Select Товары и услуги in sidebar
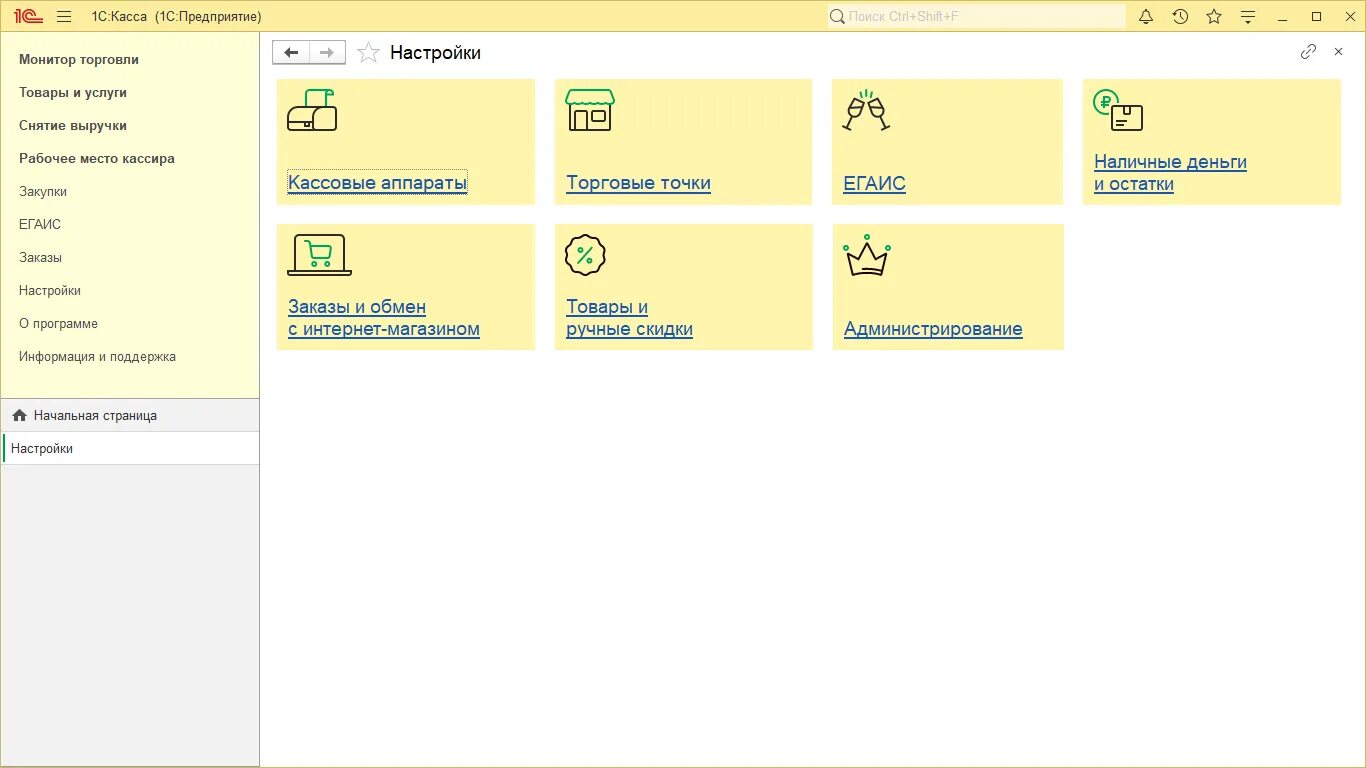 pos(73,93)
